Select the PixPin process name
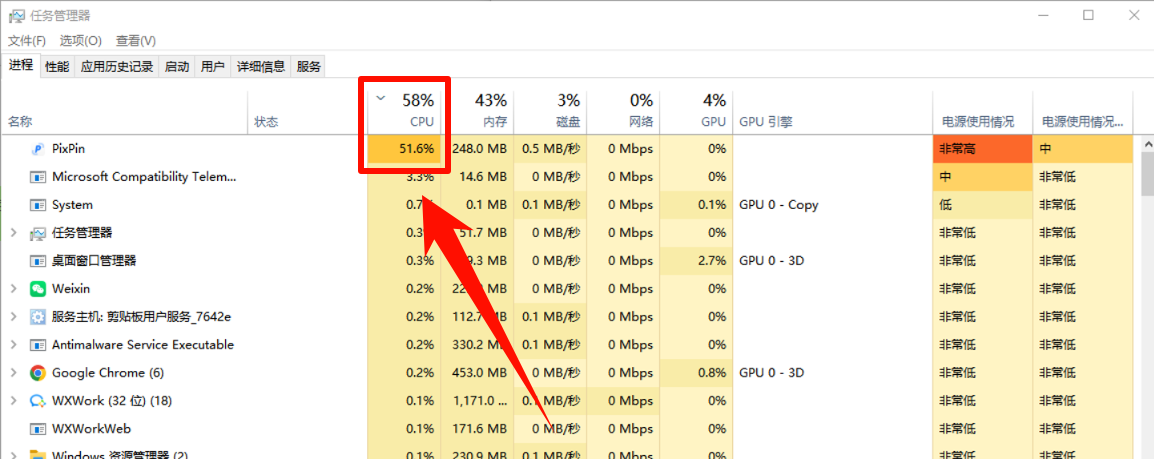This screenshot has height=459, width=1154. (70, 149)
